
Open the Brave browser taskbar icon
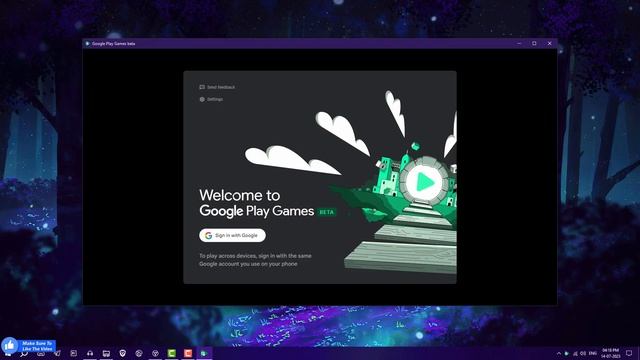coord(122,353)
